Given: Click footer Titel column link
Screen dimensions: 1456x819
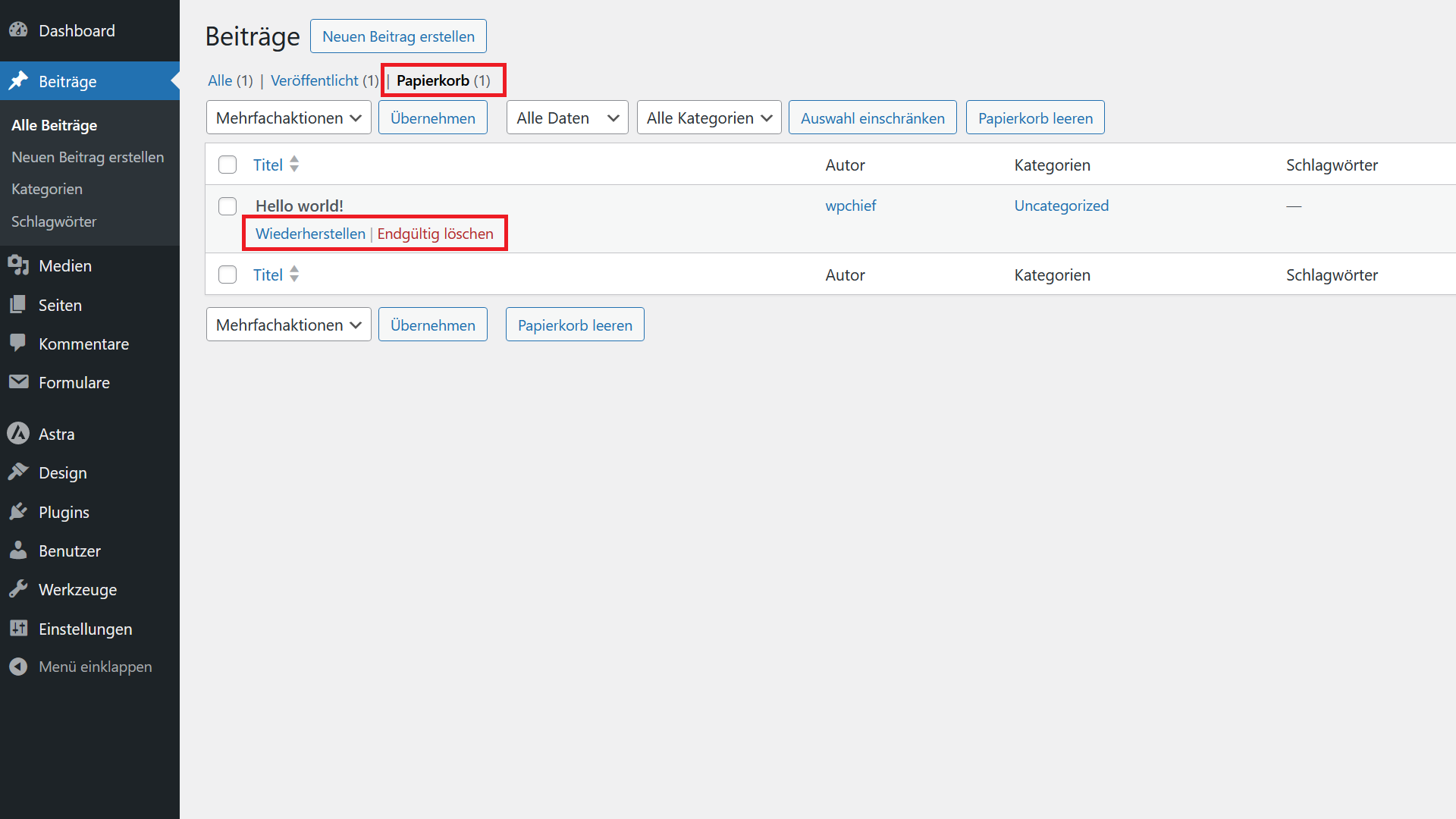Looking at the screenshot, I should (268, 275).
